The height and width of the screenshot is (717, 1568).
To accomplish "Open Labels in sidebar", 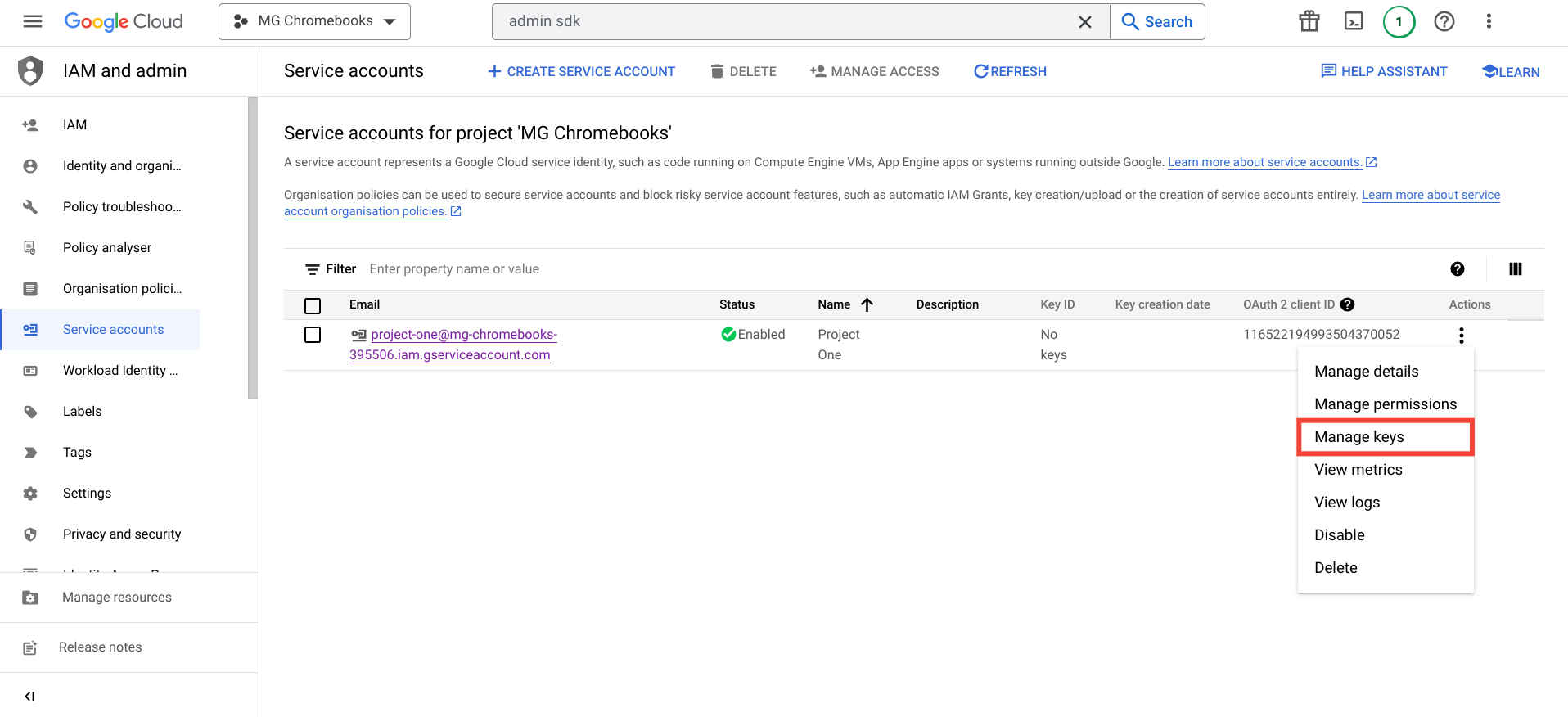I will point(100,412).
